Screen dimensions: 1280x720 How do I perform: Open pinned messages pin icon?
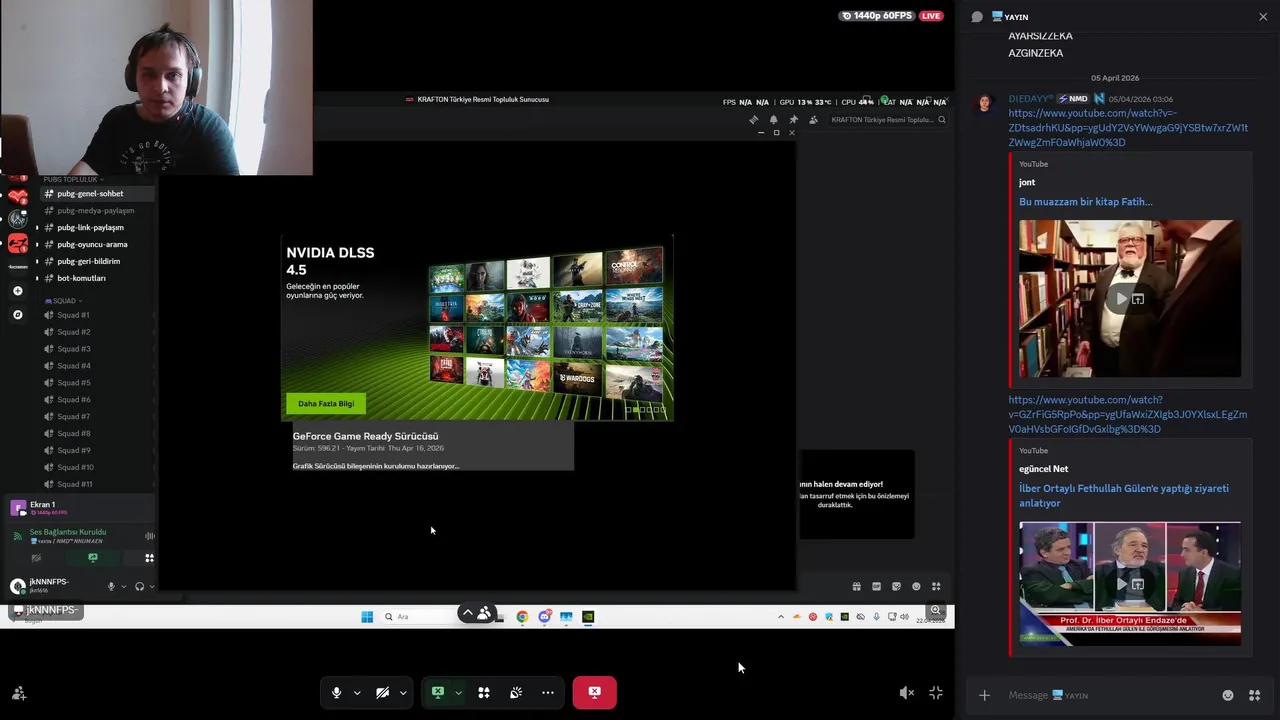pos(793,120)
